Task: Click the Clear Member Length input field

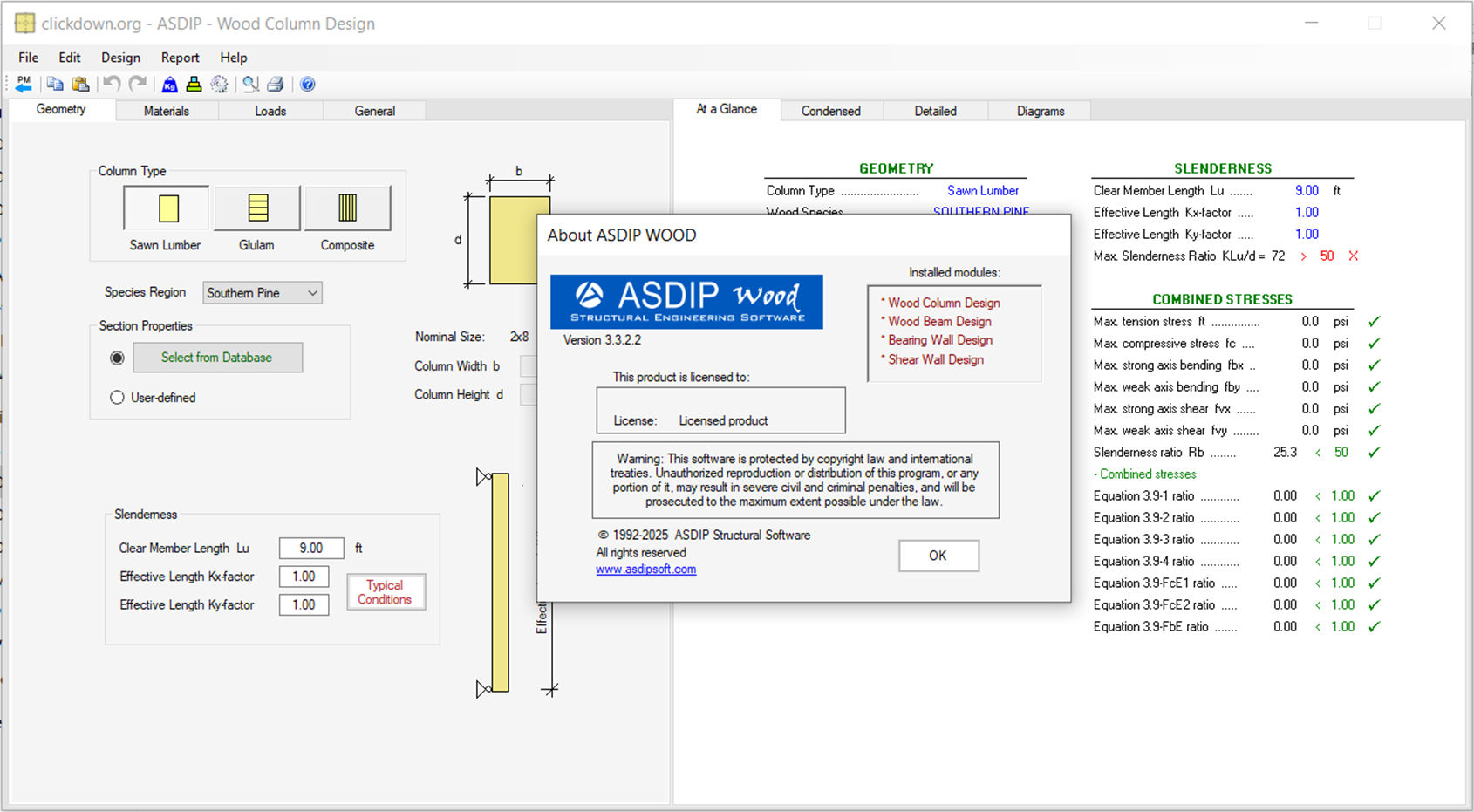Action: (x=310, y=548)
